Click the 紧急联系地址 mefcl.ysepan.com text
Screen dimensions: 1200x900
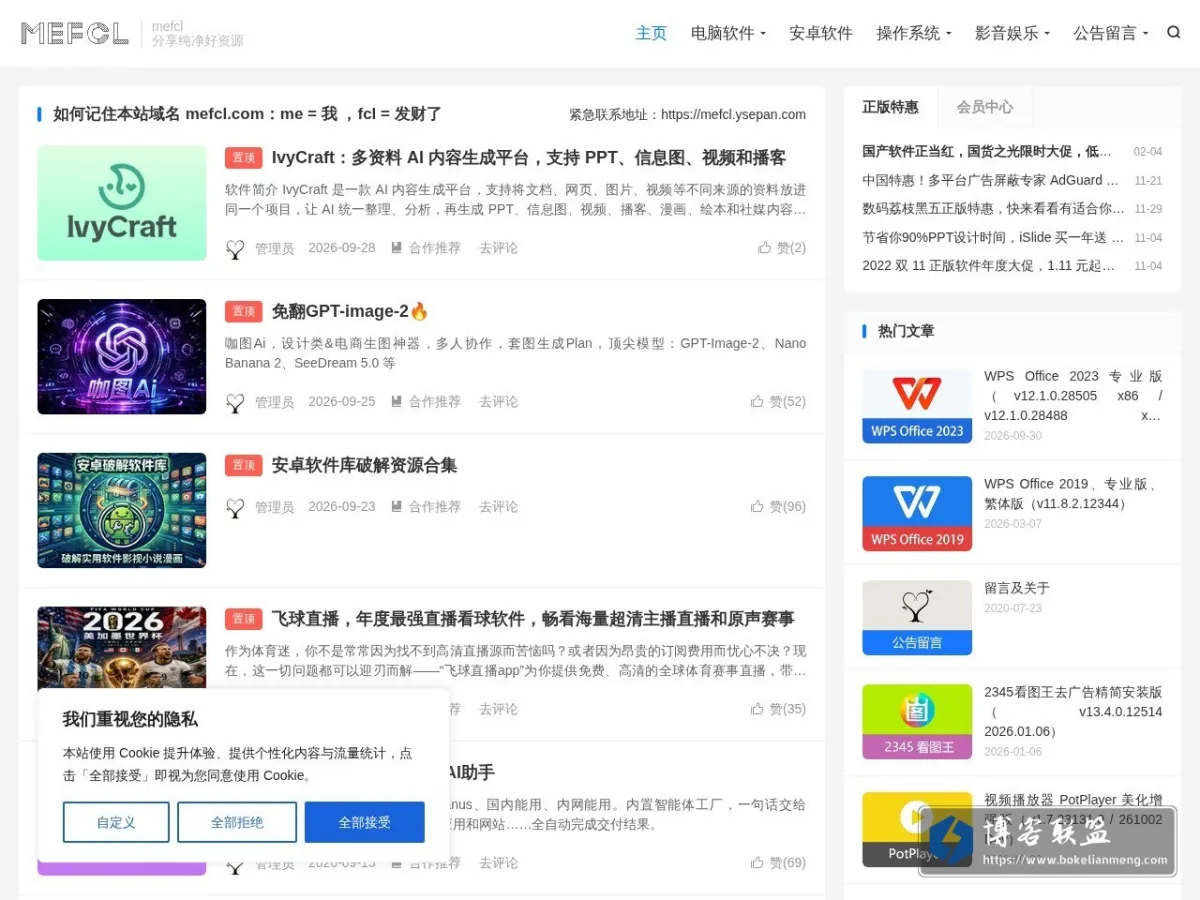click(x=688, y=114)
